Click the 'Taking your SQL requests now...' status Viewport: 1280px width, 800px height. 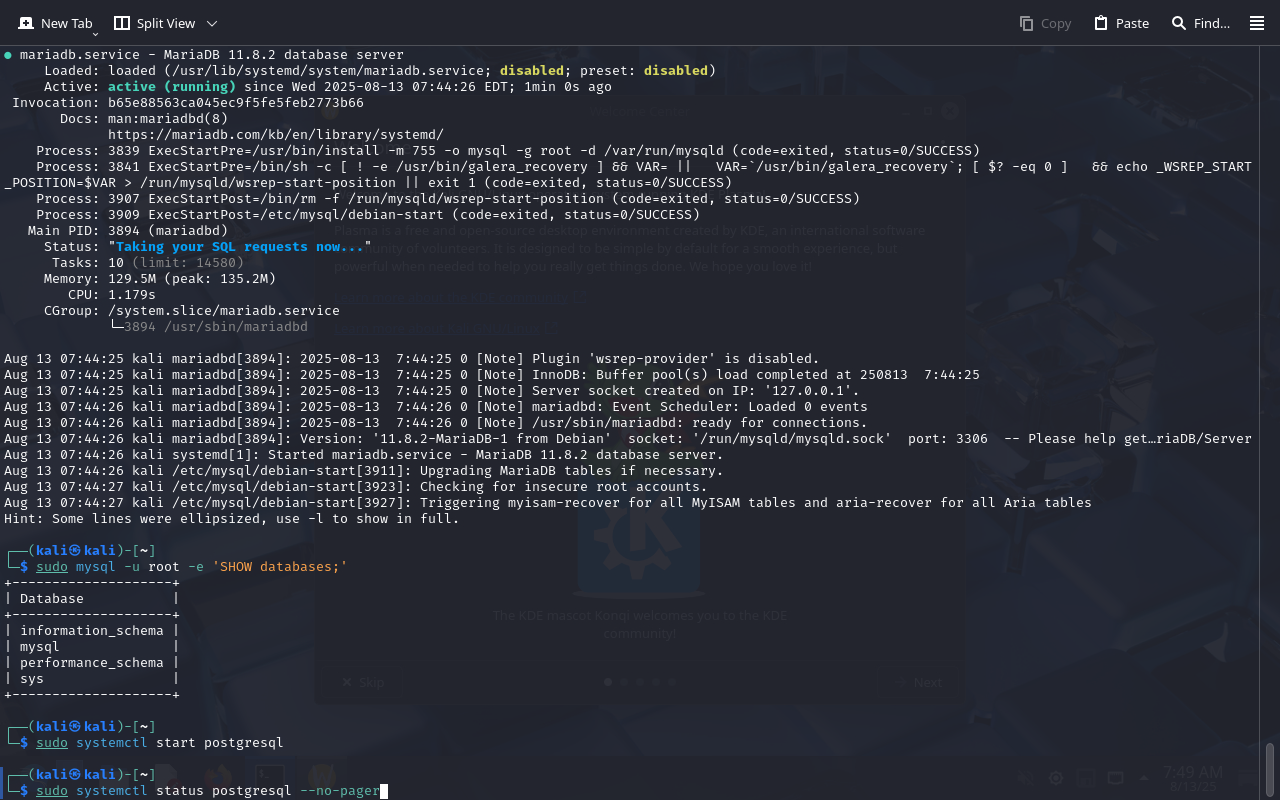[x=240, y=247]
